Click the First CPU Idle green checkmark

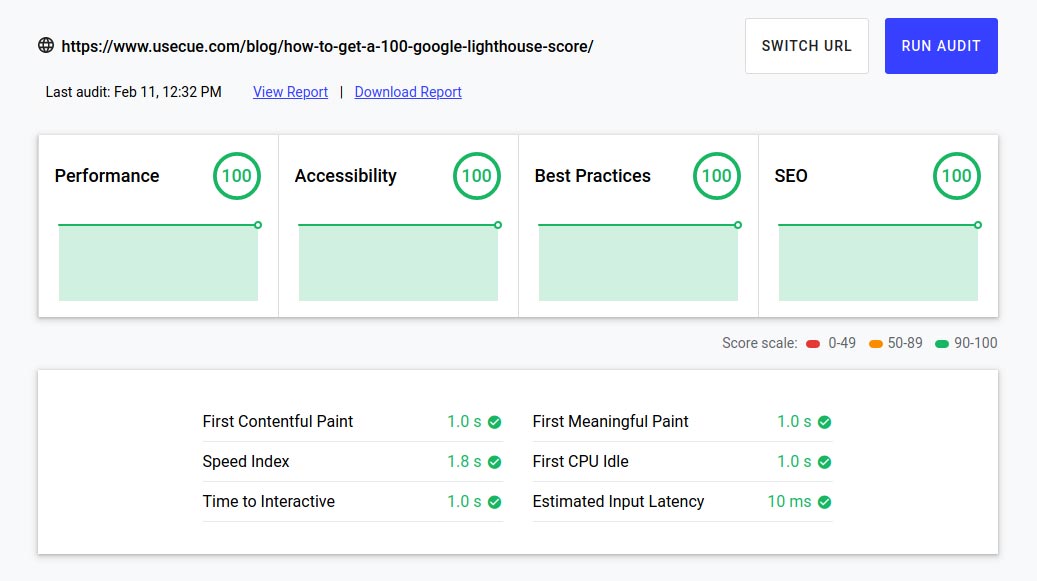825,462
